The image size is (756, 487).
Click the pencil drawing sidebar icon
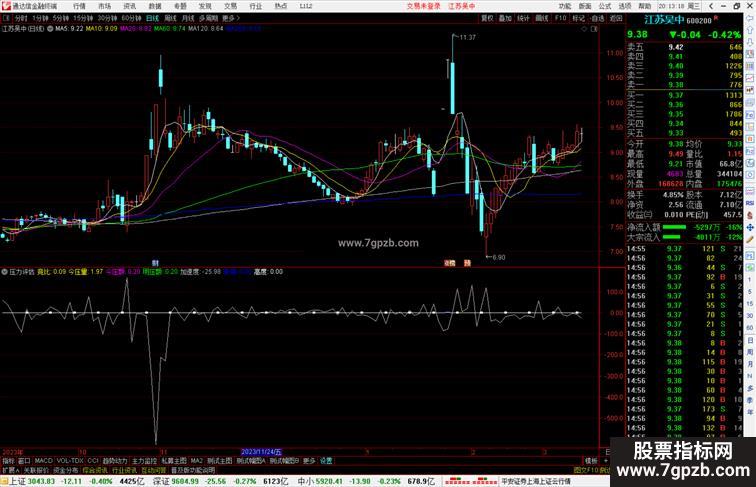click(x=750, y=240)
